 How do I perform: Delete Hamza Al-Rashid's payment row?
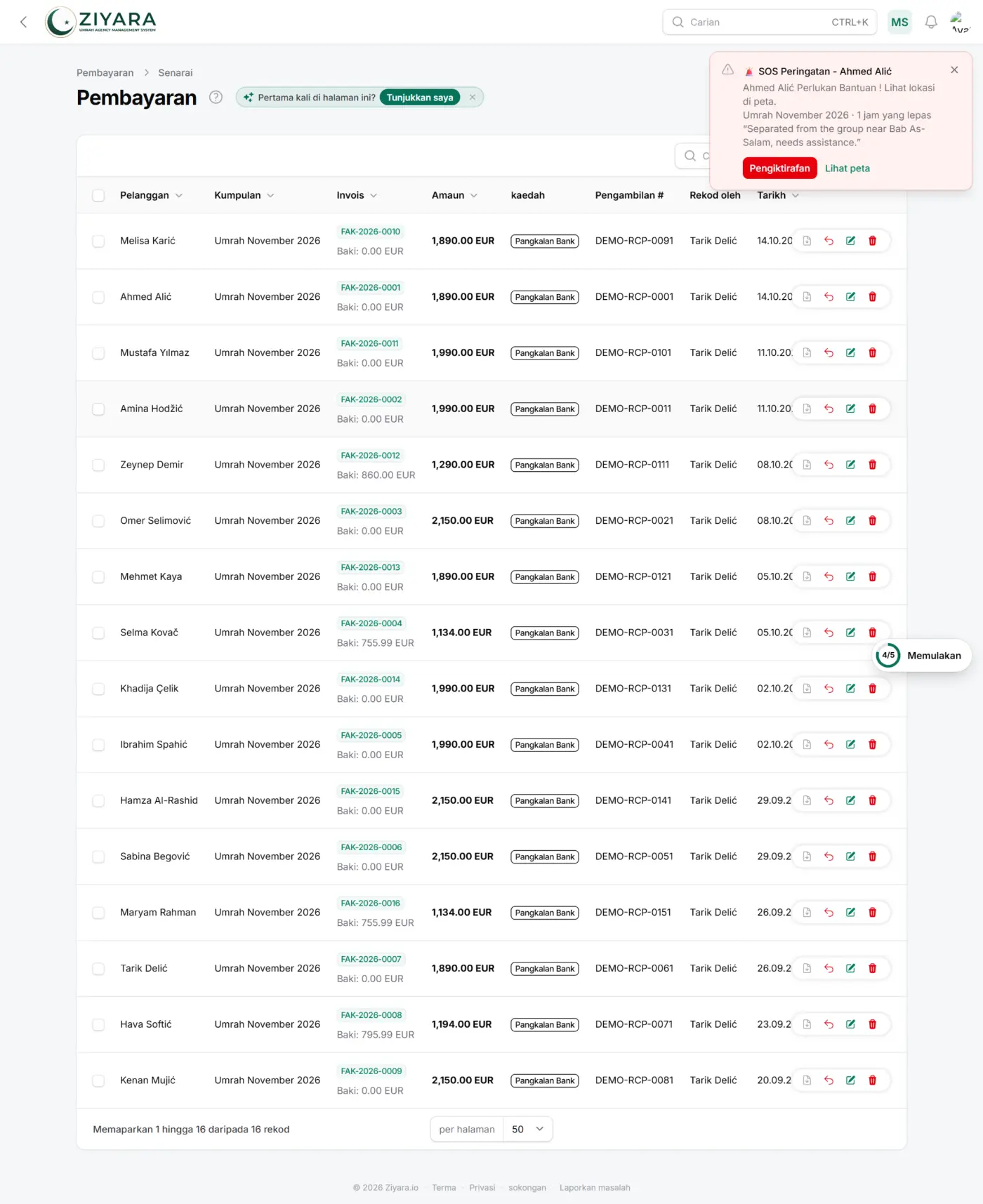[872, 800]
